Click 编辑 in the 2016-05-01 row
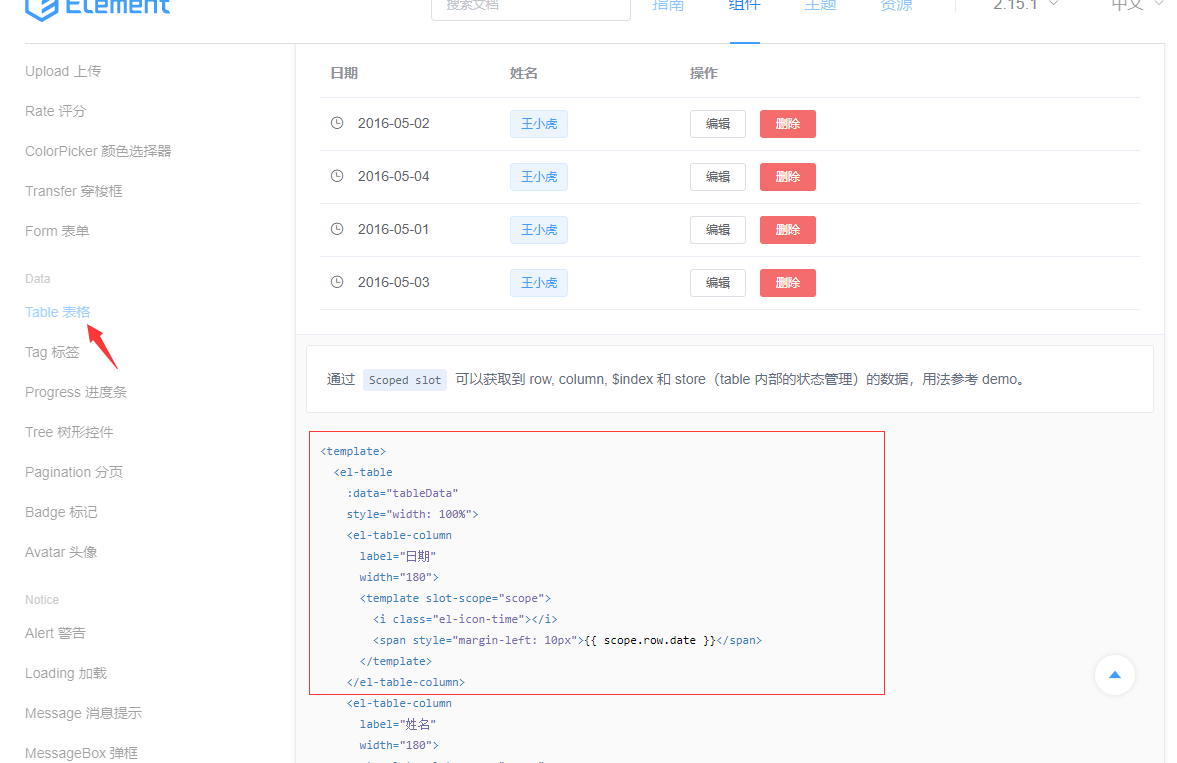Screen dimensions: 1177x763 point(718,230)
